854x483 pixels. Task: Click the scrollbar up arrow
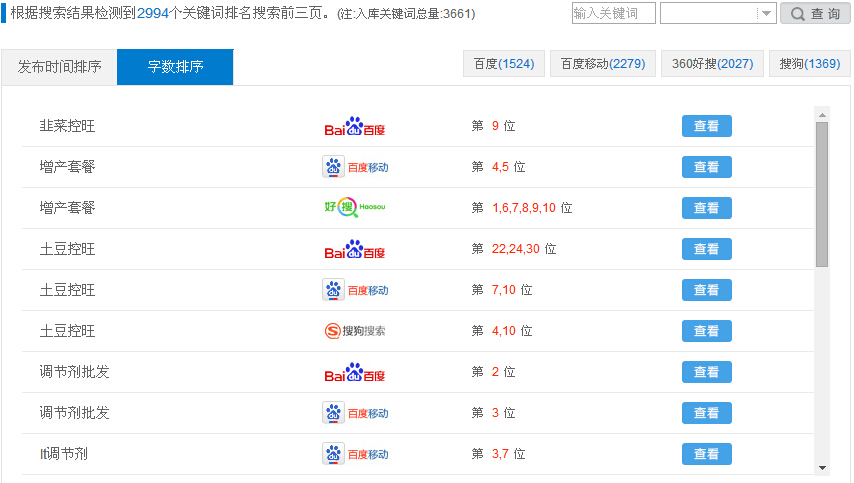822,115
